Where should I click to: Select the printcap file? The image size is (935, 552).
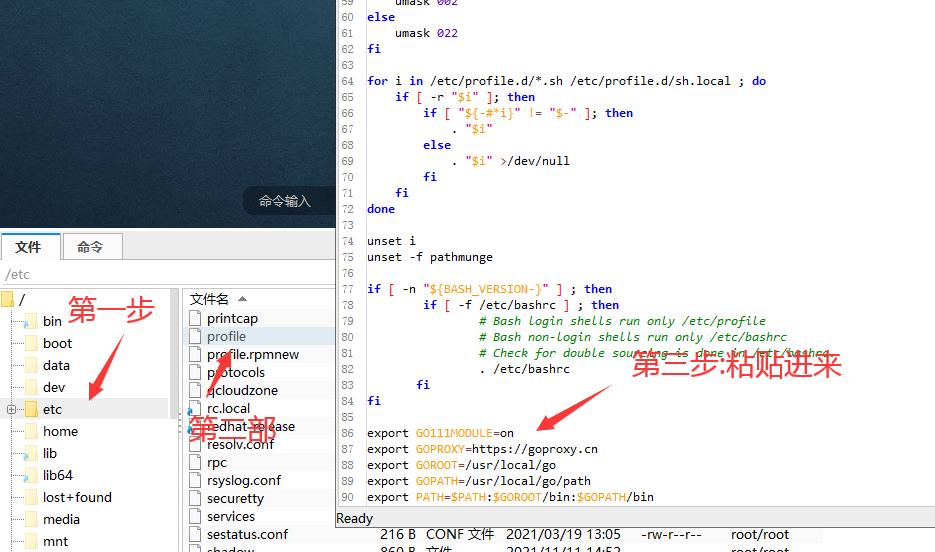tap(233, 318)
